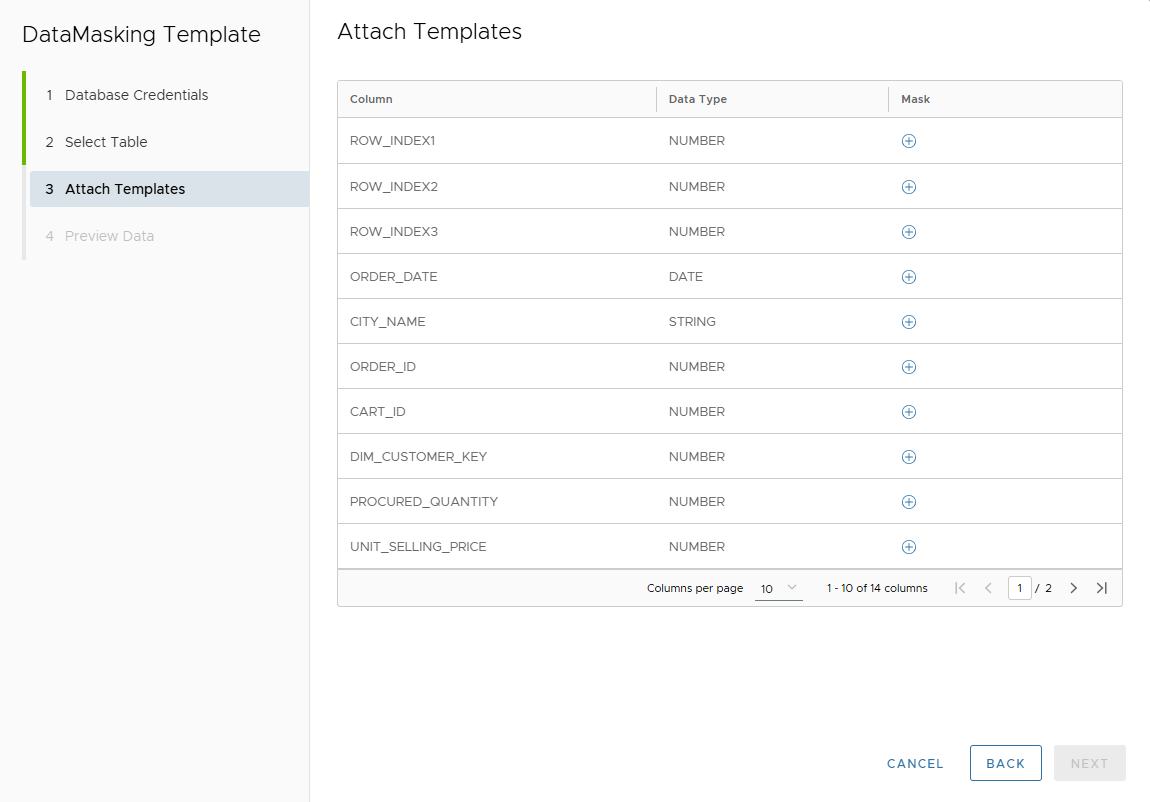The height and width of the screenshot is (802, 1150).
Task: Attach mask to ORDER_DATE column
Action: [x=908, y=277]
